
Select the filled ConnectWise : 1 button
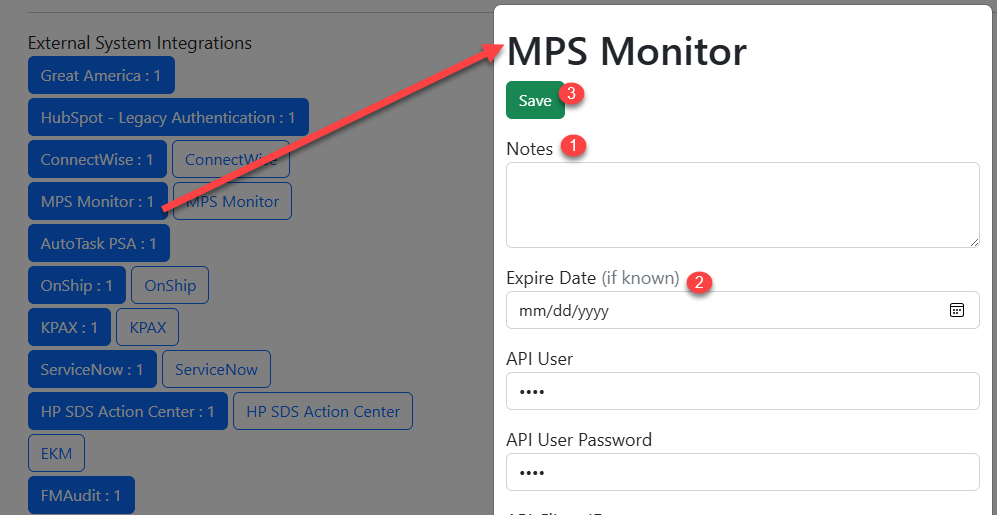coord(97,160)
